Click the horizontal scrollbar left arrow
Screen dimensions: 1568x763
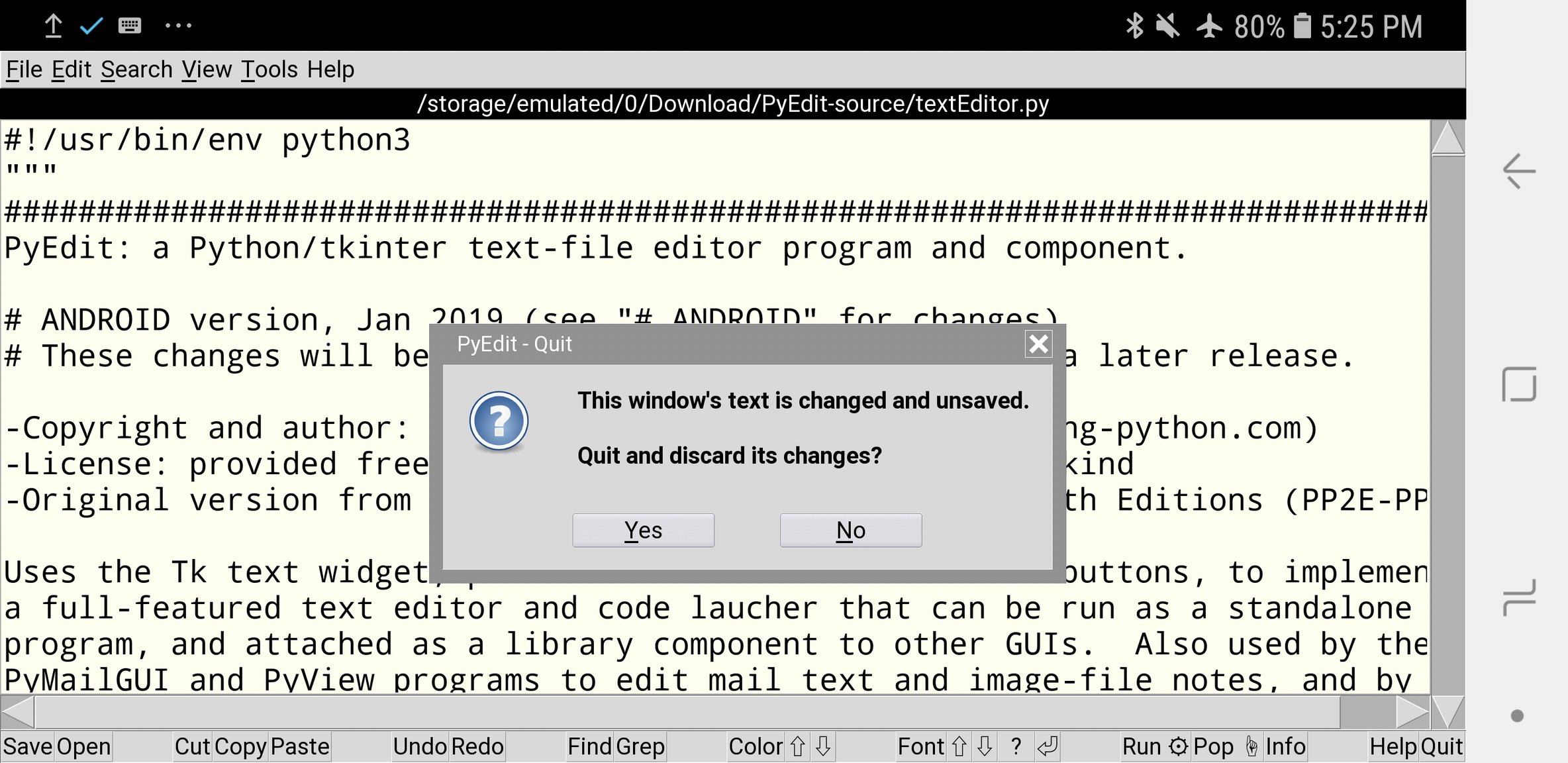17,712
